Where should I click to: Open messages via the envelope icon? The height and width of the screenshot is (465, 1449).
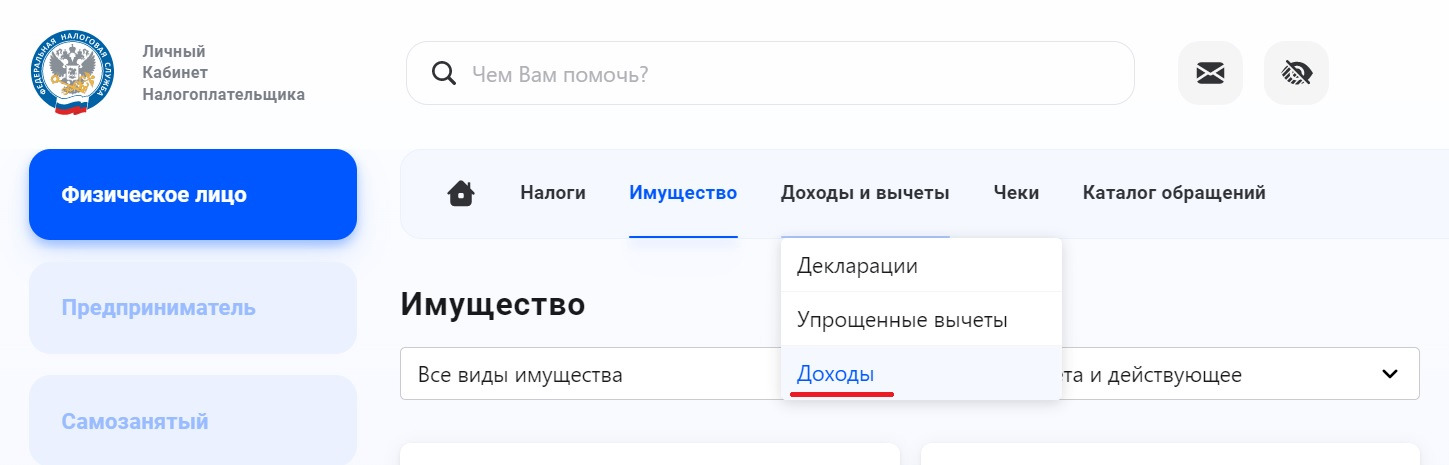coord(1210,73)
